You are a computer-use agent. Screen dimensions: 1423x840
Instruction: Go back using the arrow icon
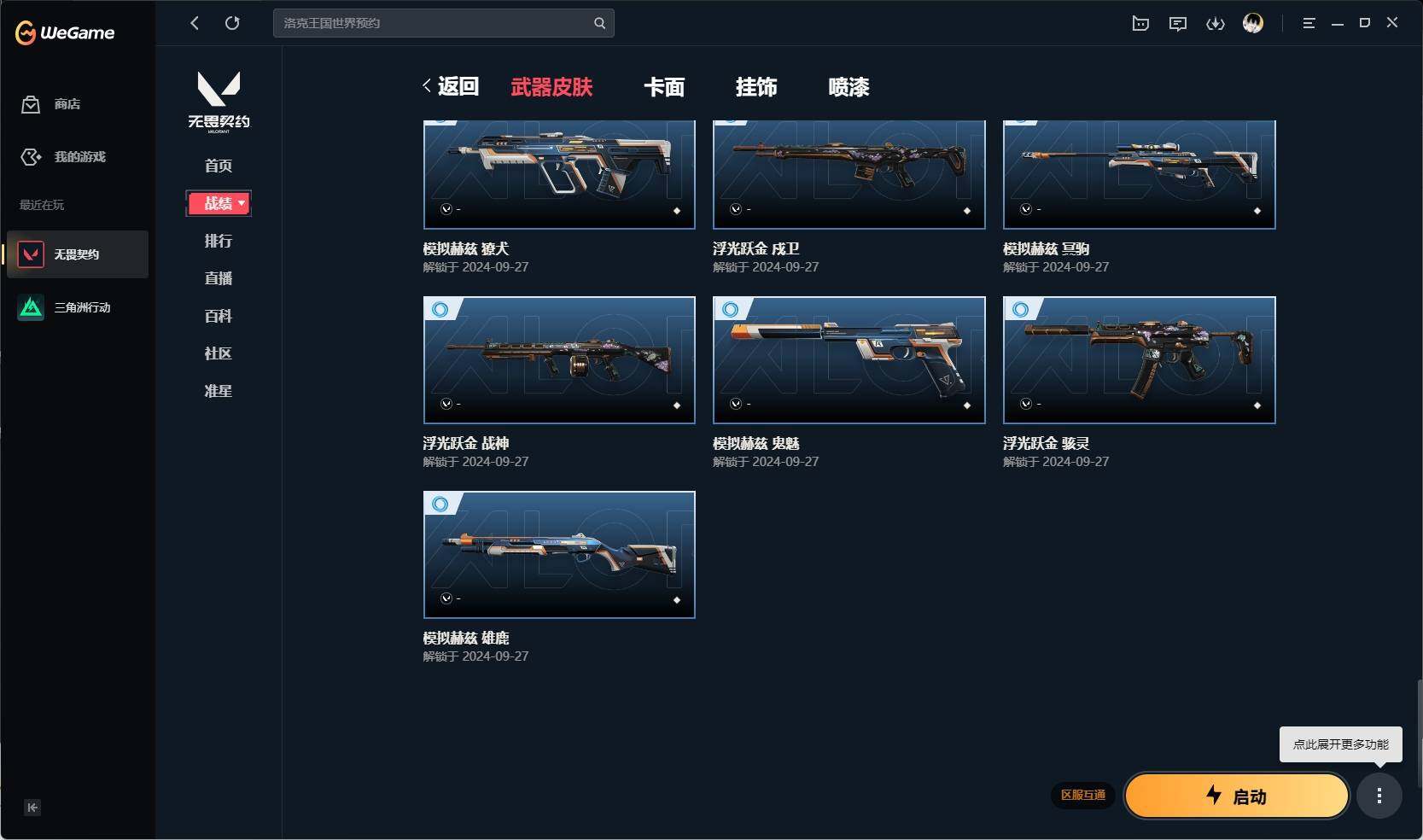[x=195, y=23]
